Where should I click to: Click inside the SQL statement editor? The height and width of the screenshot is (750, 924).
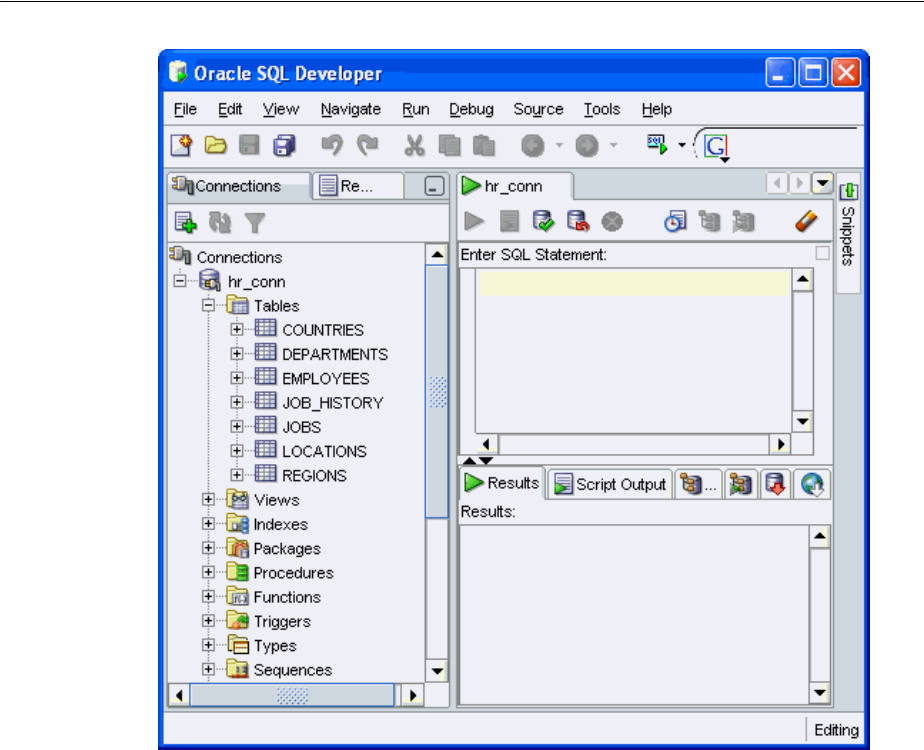click(633, 351)
